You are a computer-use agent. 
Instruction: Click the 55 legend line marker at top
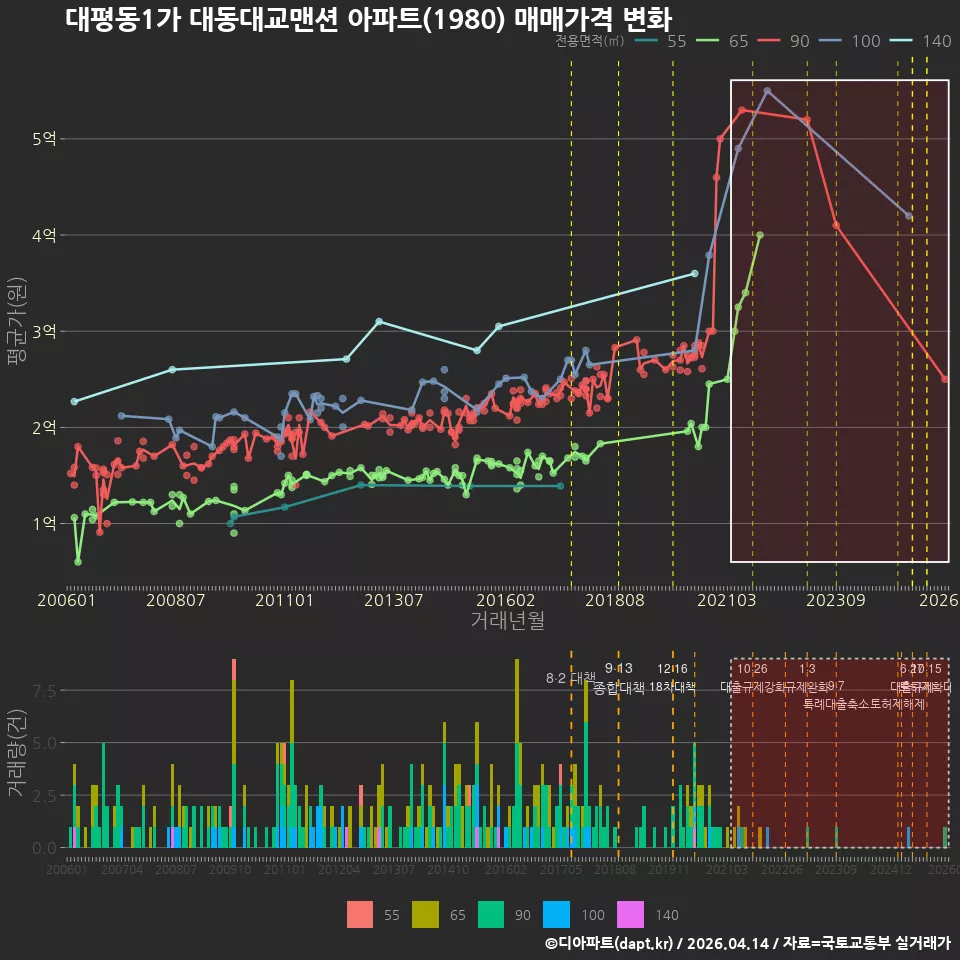pos(647,41)
